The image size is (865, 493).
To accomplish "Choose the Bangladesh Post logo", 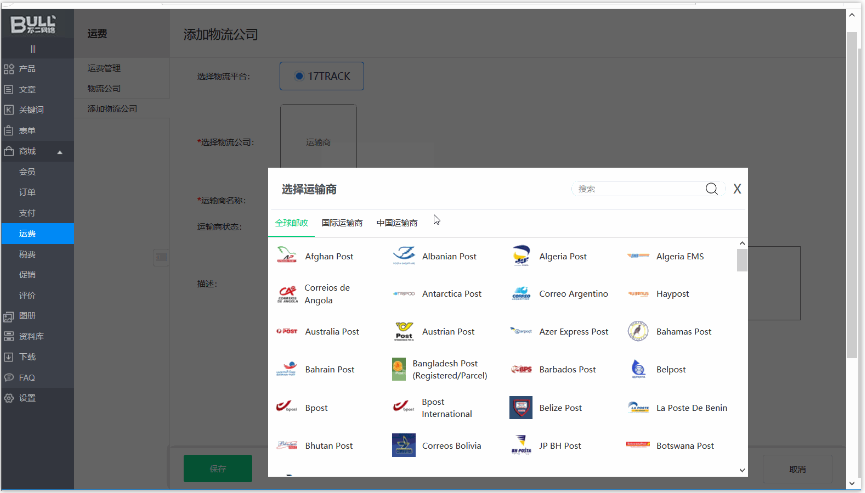I will click(399, 369).
